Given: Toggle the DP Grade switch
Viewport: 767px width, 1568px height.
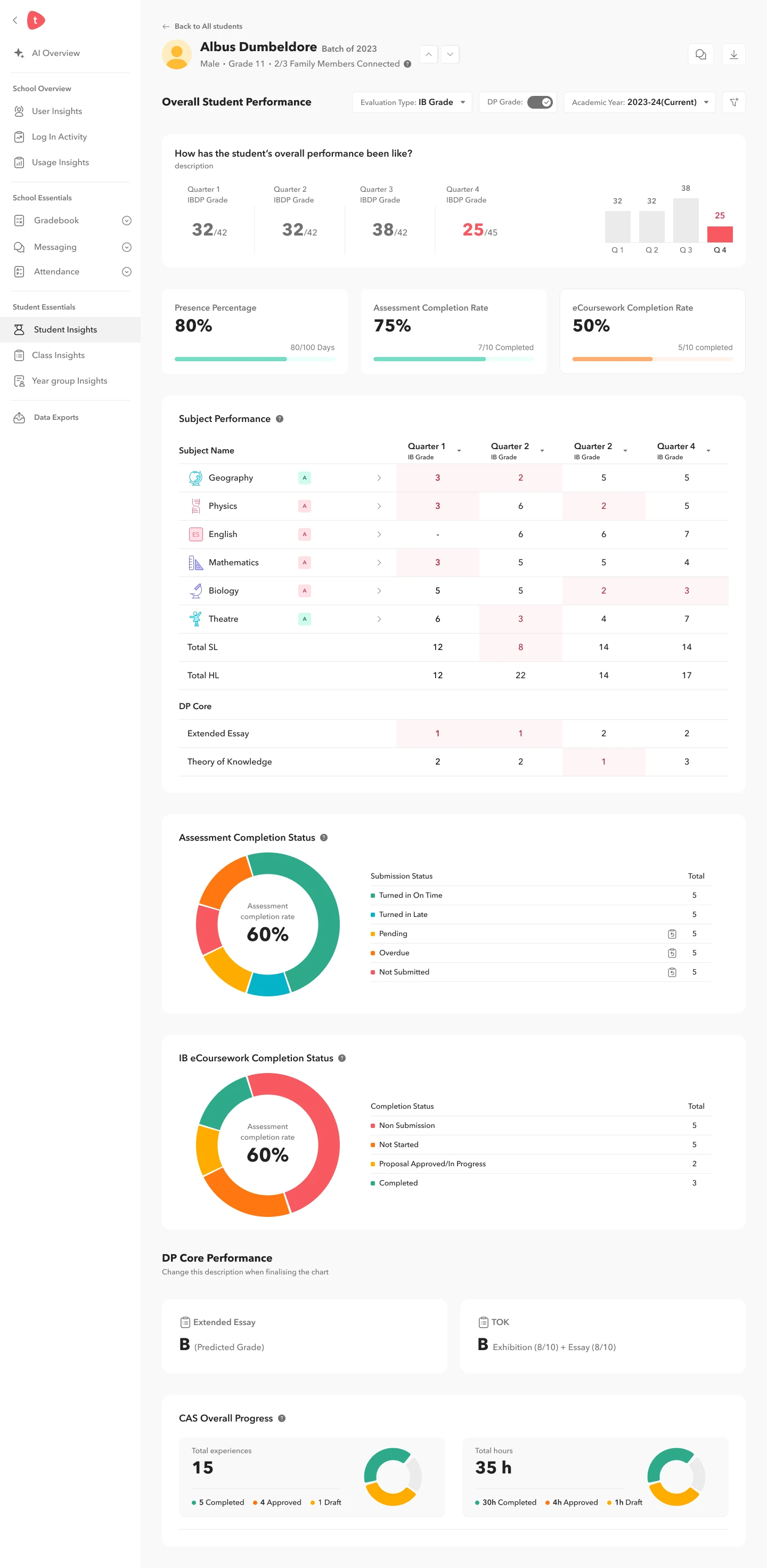Looking at the screenshot, I should pyautogui.click(x=540, y=102).
